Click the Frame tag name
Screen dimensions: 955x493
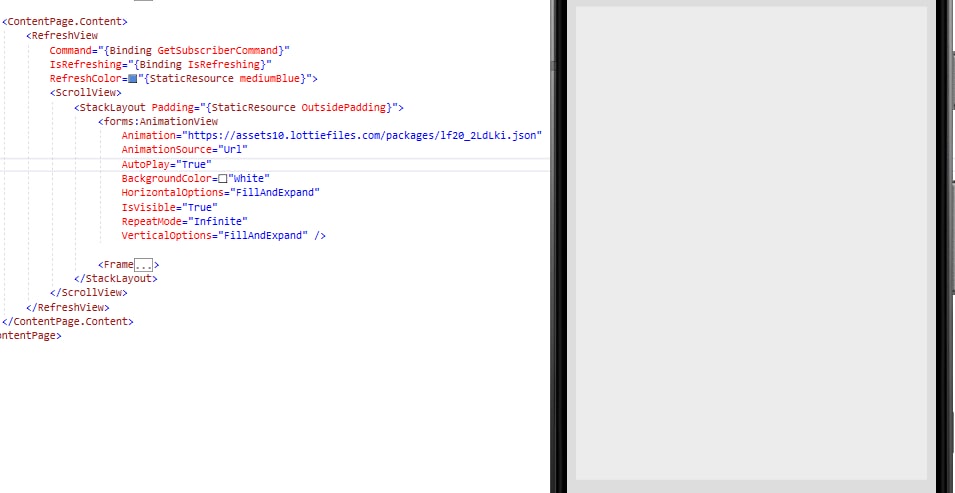(119, 264)
